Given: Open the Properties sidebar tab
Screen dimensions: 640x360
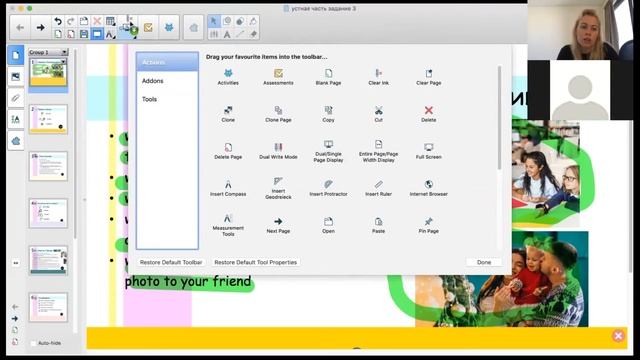Looking at the screenshot, I should tap(16, 119).
